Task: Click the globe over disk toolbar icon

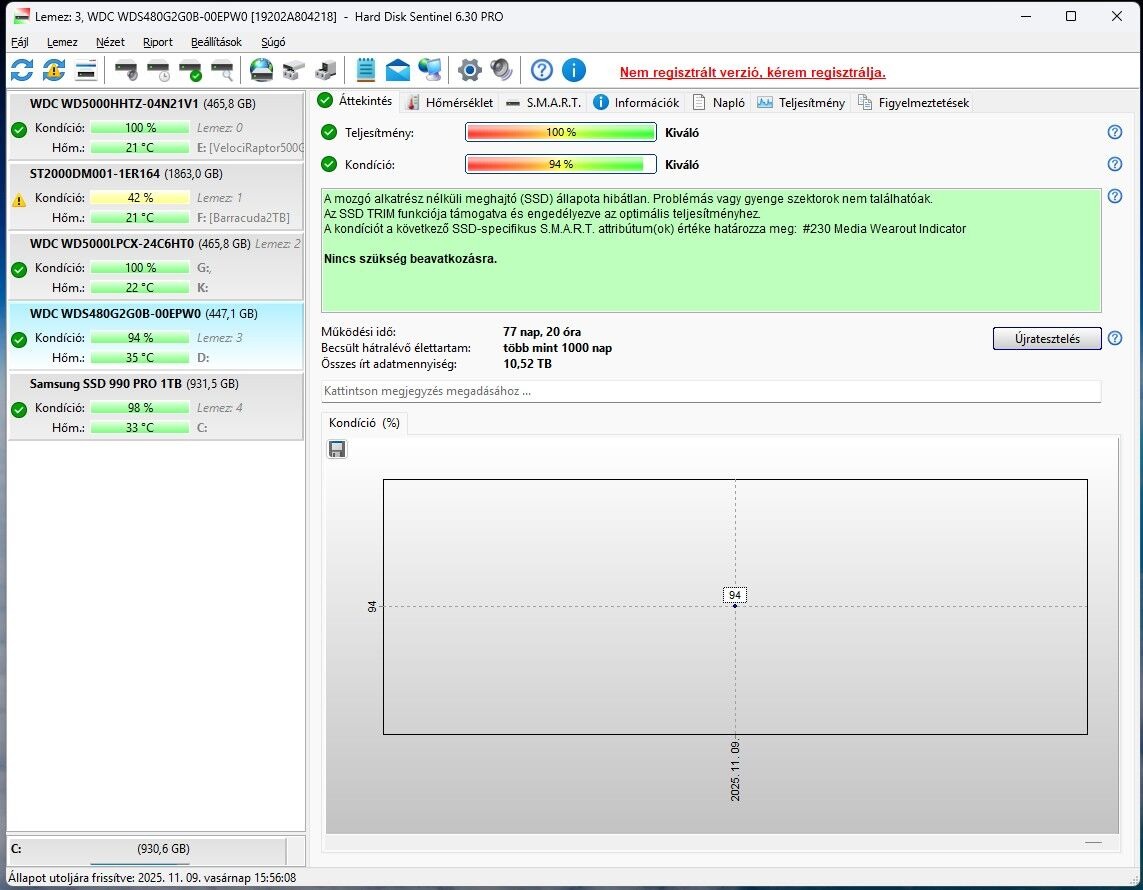Action: click(261, 71)
